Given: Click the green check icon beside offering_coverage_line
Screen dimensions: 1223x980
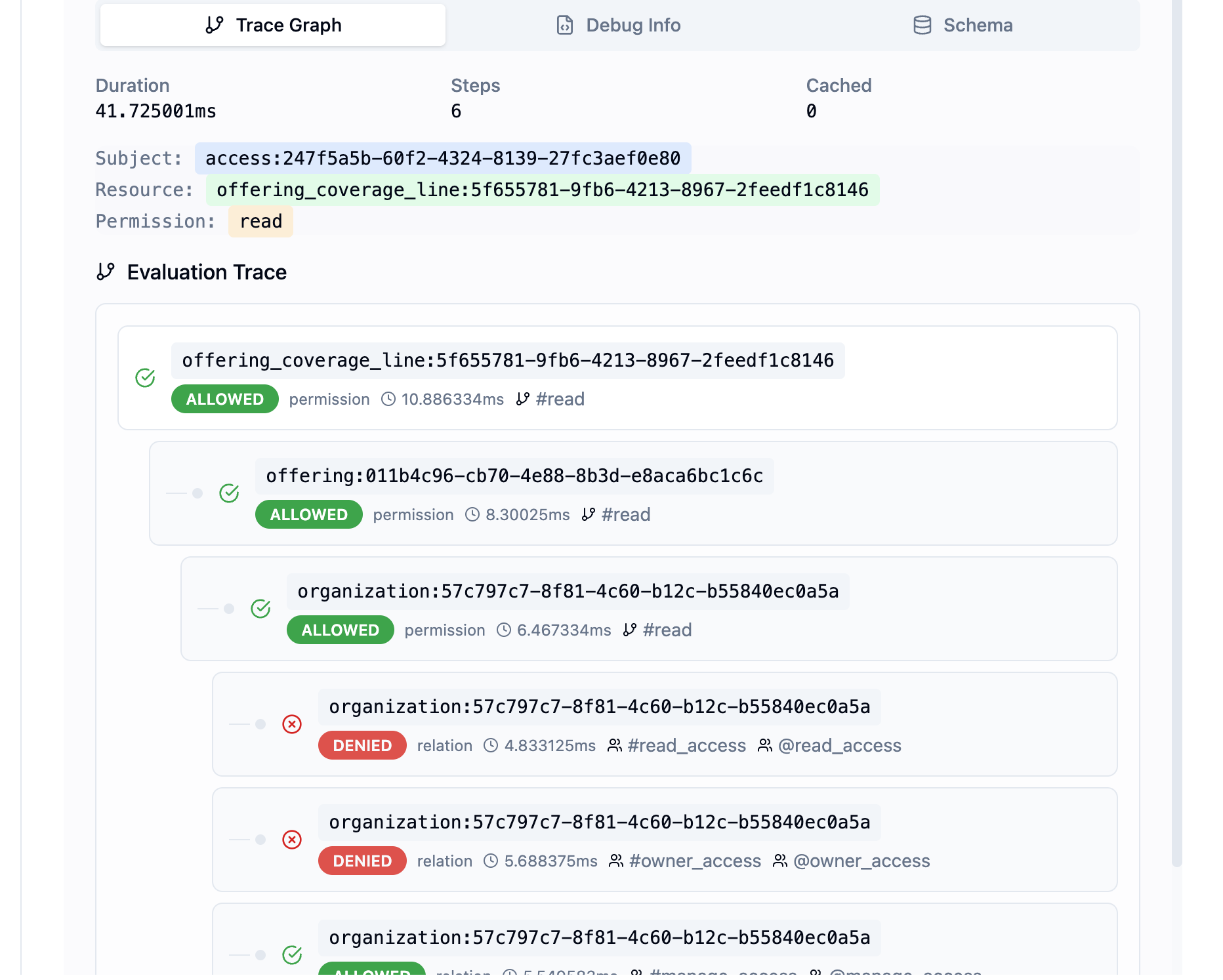Looking at the screenshot, I should click(145, 378).
